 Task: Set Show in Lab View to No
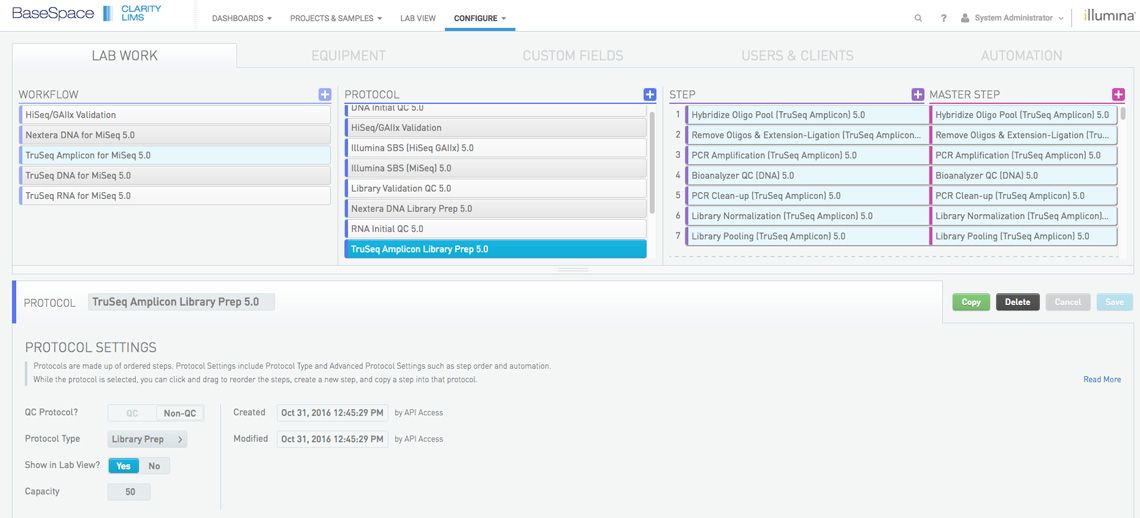(x=154, y=466)
